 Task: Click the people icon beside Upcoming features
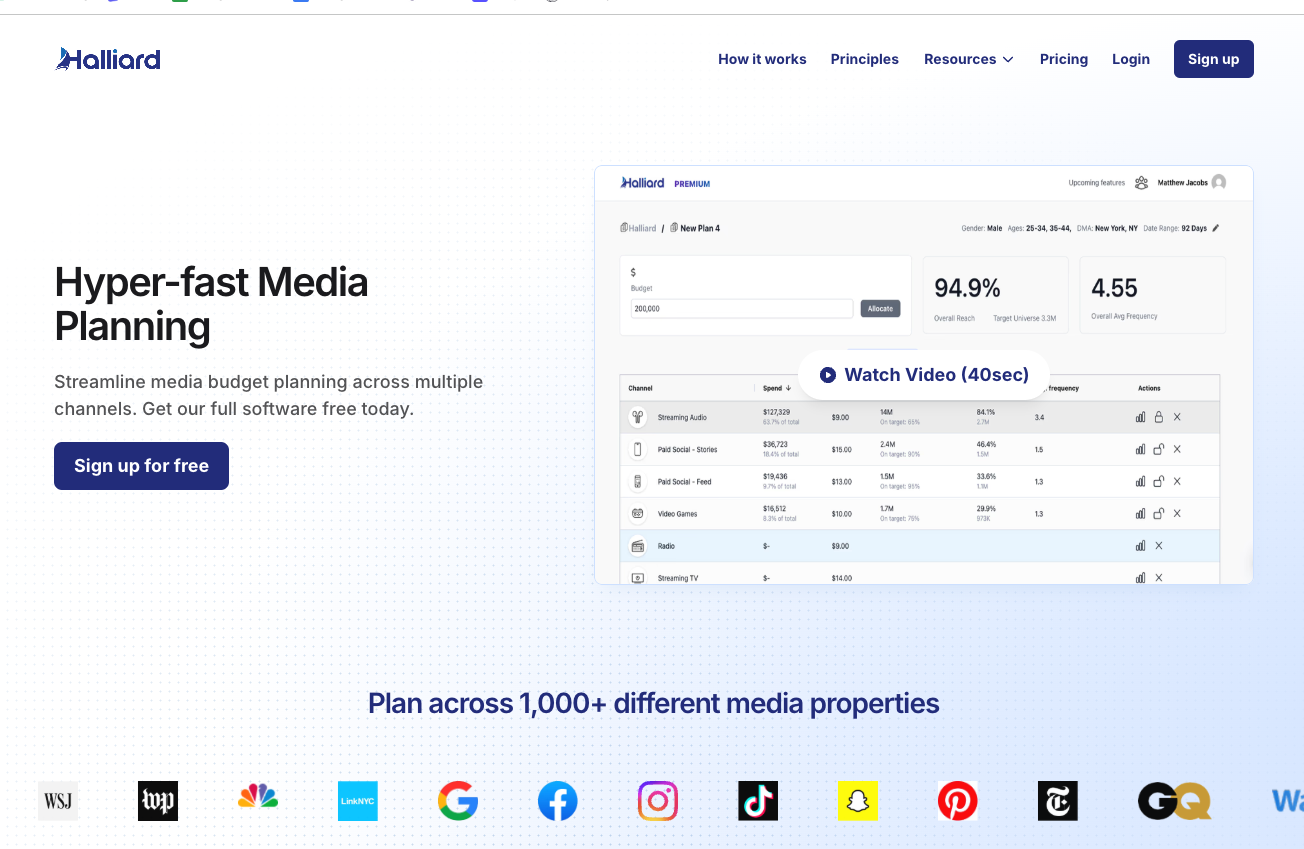coord(1141,183)
